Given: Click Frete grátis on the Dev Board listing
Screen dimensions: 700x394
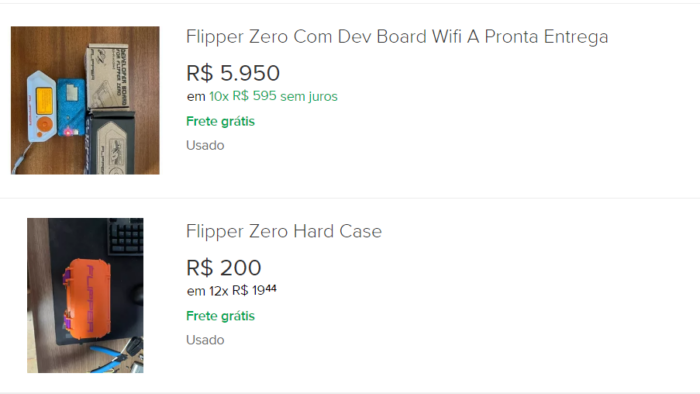Looking at the screenshot, I should click(221, 121).
